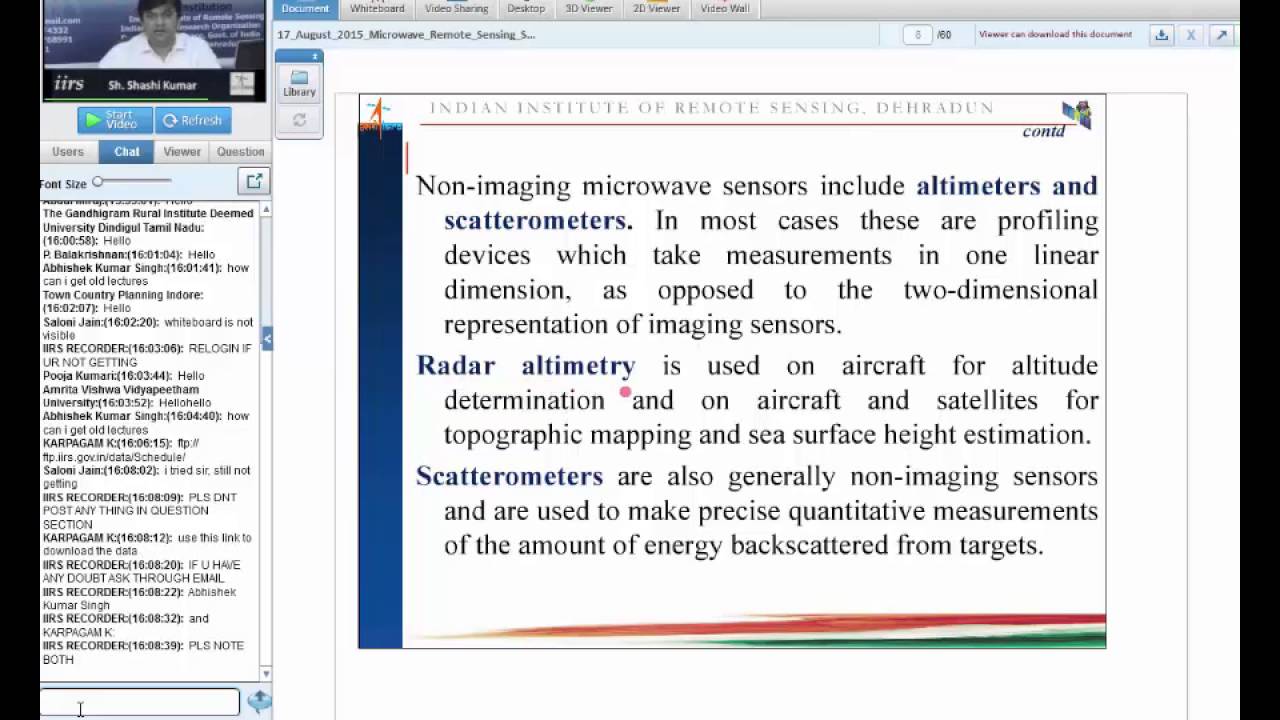The image size is (1280, 720).
Task: Click the page number input field
Action: click(x=917, y=35)
